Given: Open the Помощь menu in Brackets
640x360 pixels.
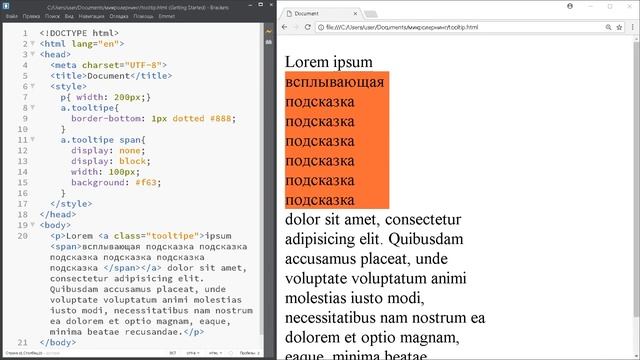Looking at the screenshot, I should point(143,16).
